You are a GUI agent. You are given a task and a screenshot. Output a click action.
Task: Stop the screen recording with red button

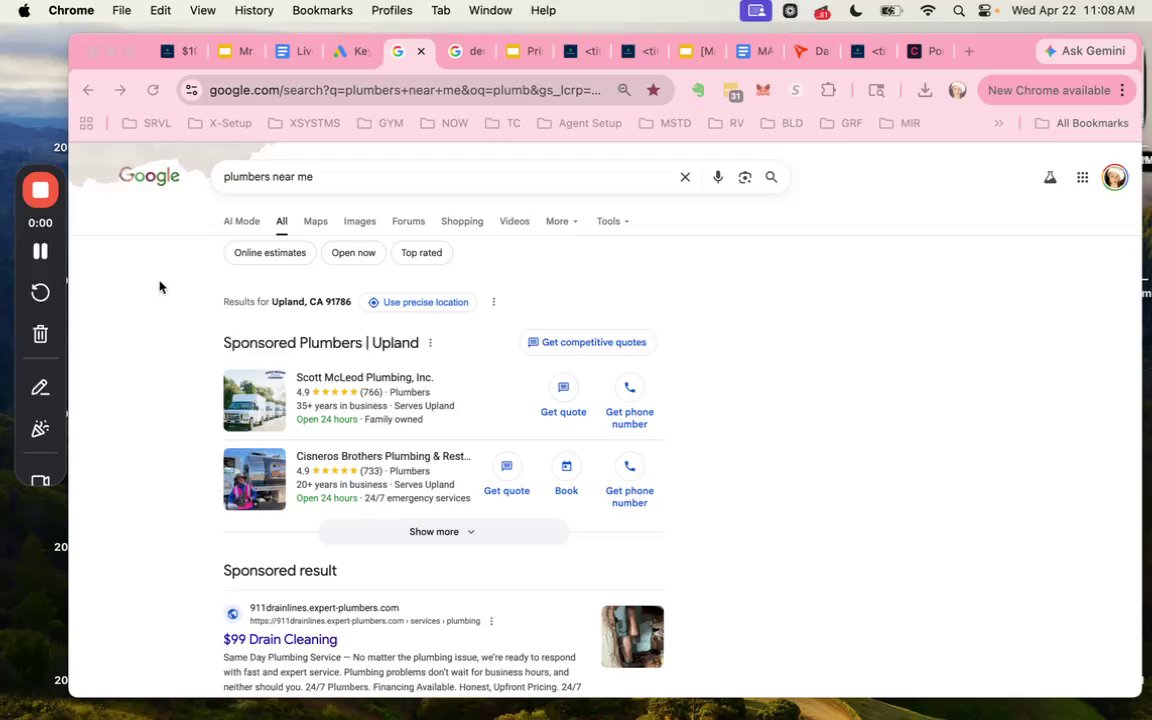pyautogui.click(x=40, y=190)
